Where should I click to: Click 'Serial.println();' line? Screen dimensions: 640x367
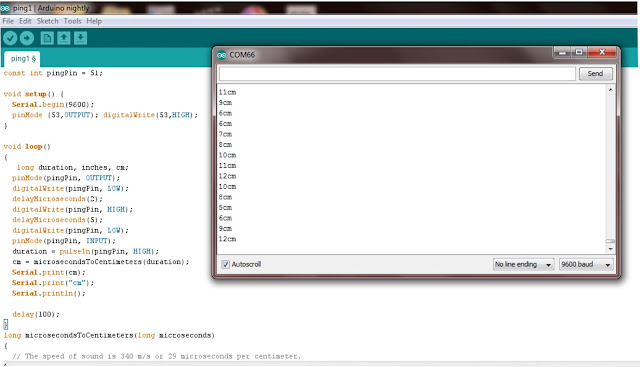pyautogui.click(x=49, y=294)
